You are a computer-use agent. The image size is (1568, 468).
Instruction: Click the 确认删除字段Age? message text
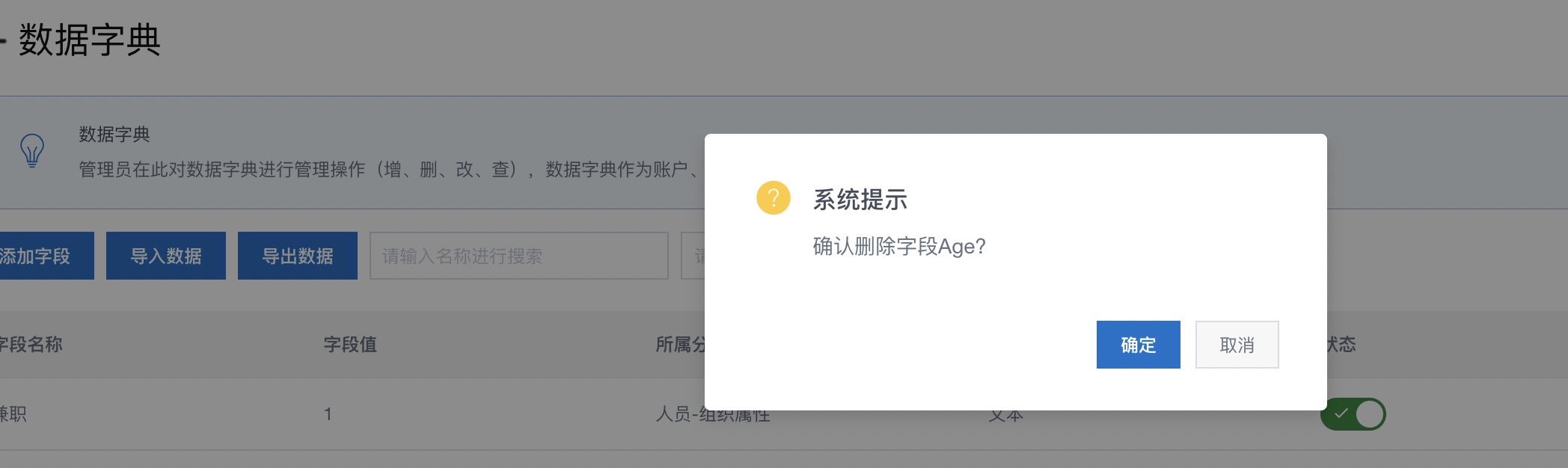click(x=898, y=246)
